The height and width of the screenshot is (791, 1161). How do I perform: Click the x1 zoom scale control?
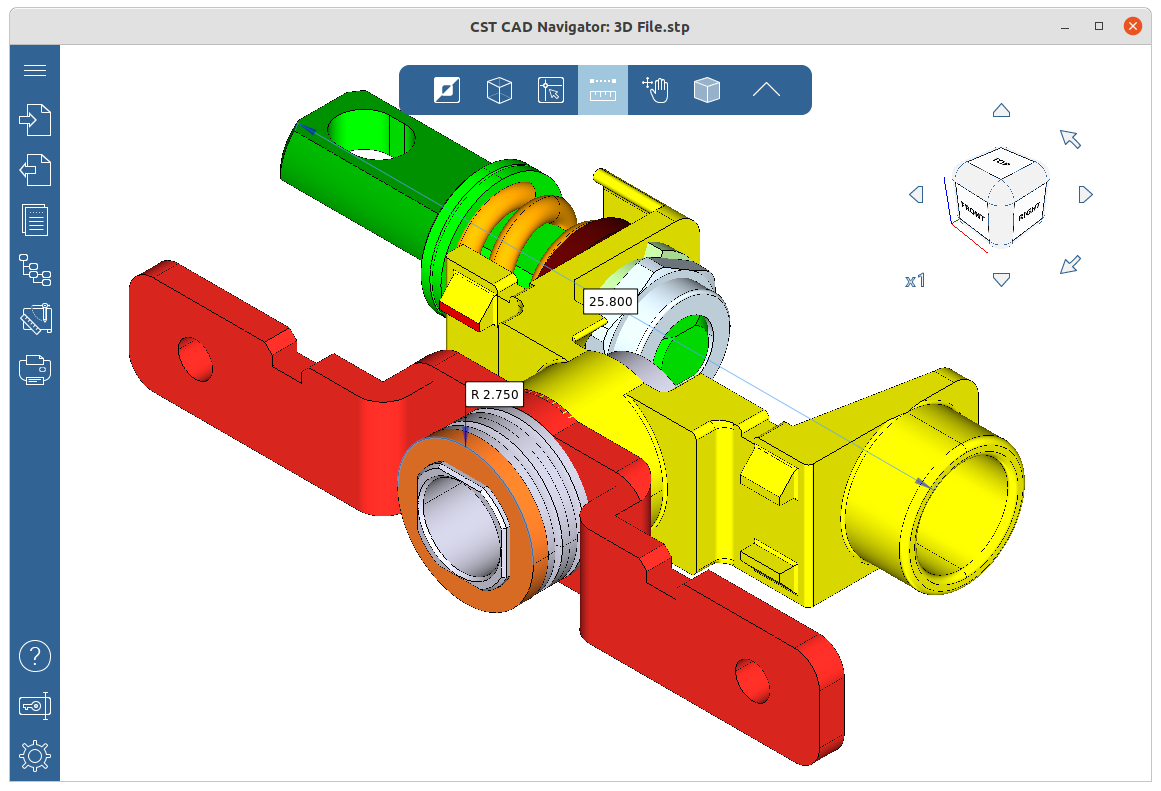[x=915, y=280]
